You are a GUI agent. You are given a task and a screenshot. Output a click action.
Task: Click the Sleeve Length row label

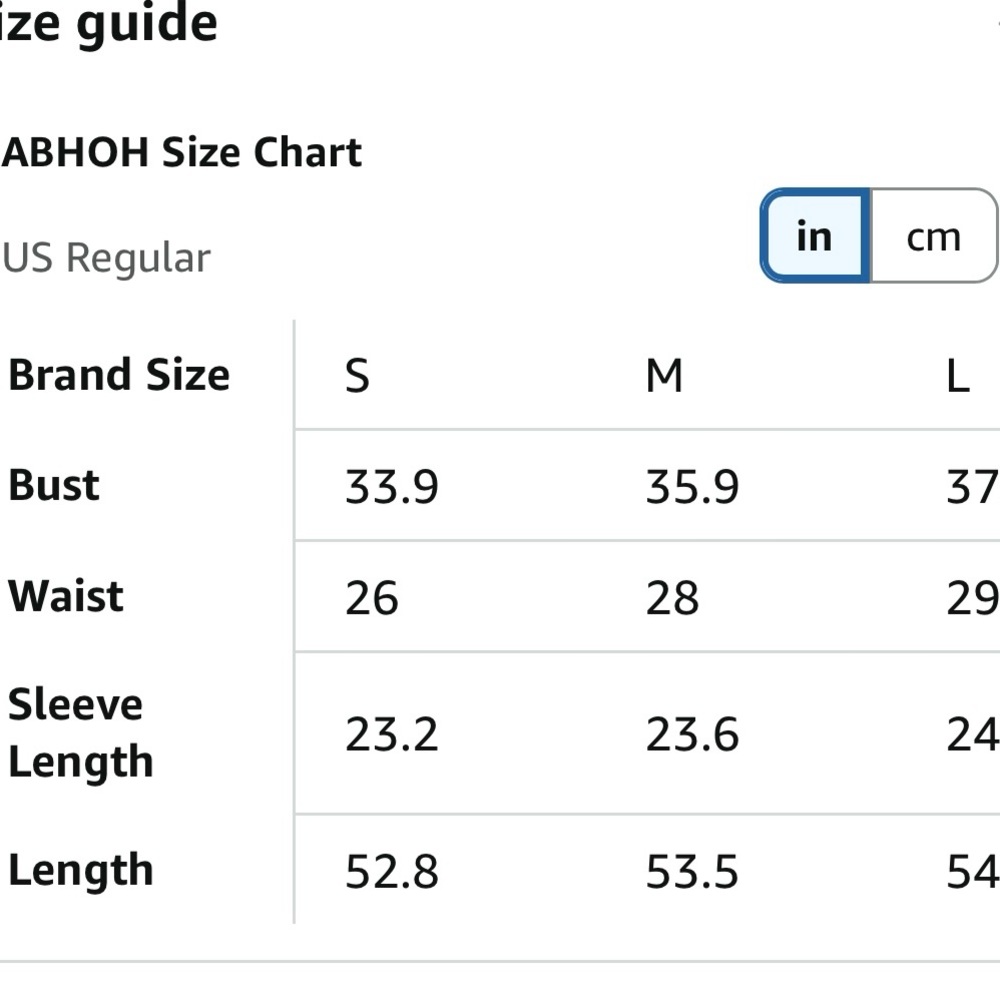(80, 733)
